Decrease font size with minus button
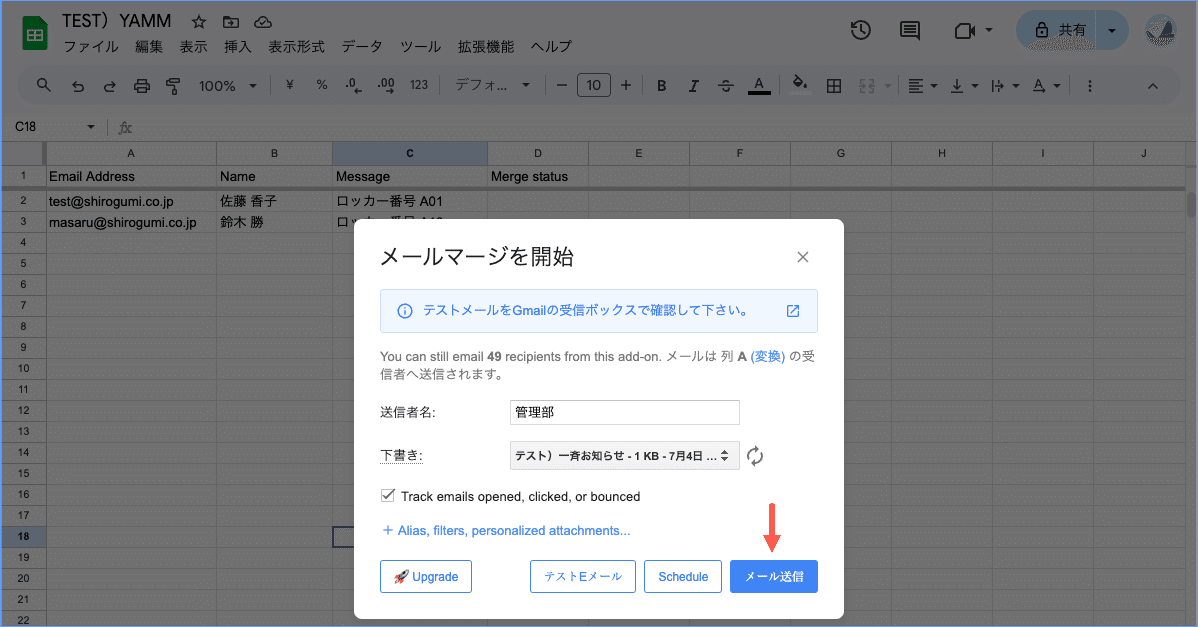This screenshot has height=627, width=1198. coord(562,86)
